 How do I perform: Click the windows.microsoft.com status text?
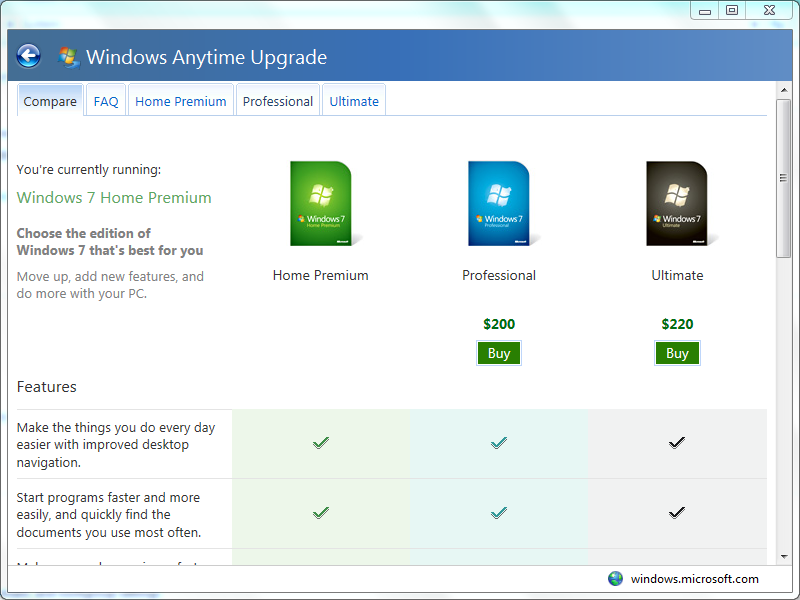(694, 579)
